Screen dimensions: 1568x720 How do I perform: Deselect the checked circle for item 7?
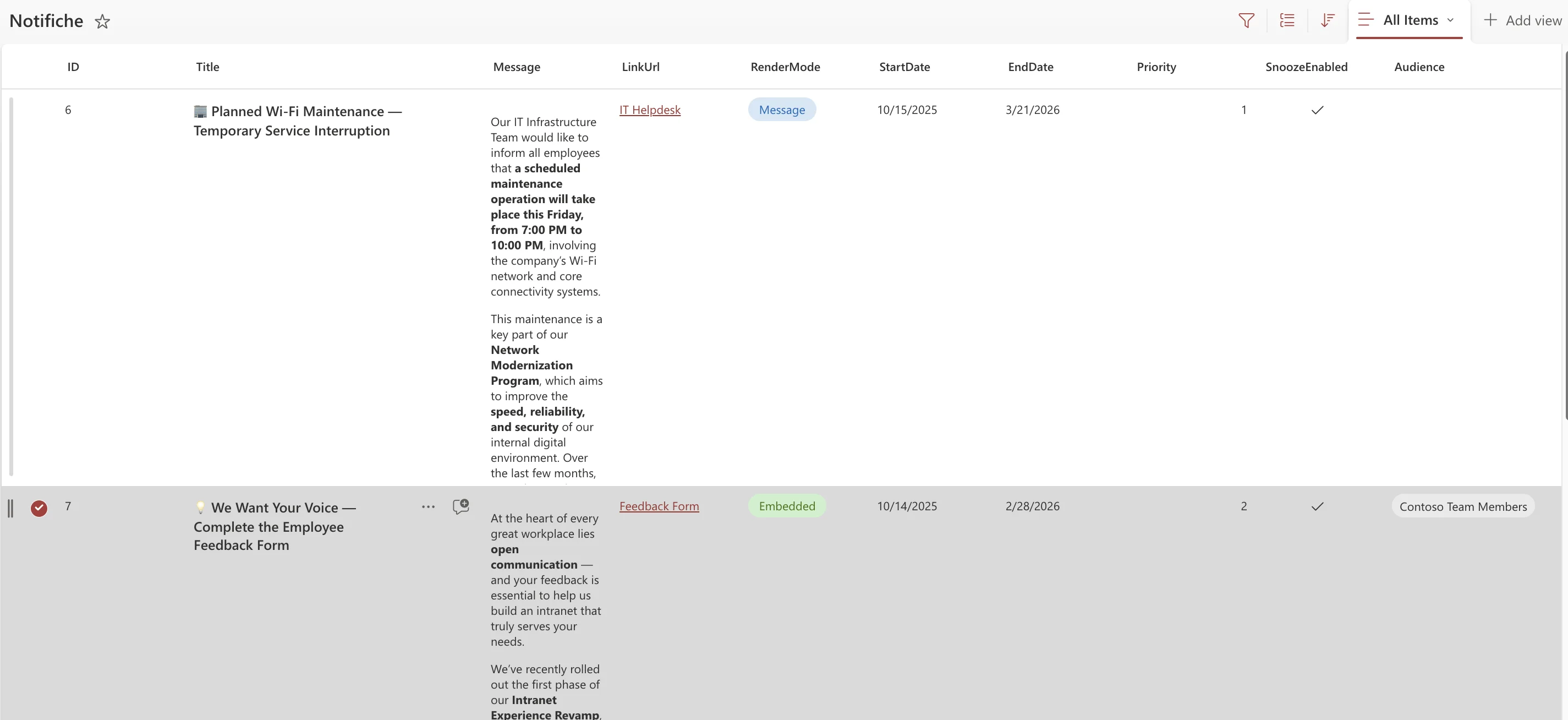(x=39, y=508)
